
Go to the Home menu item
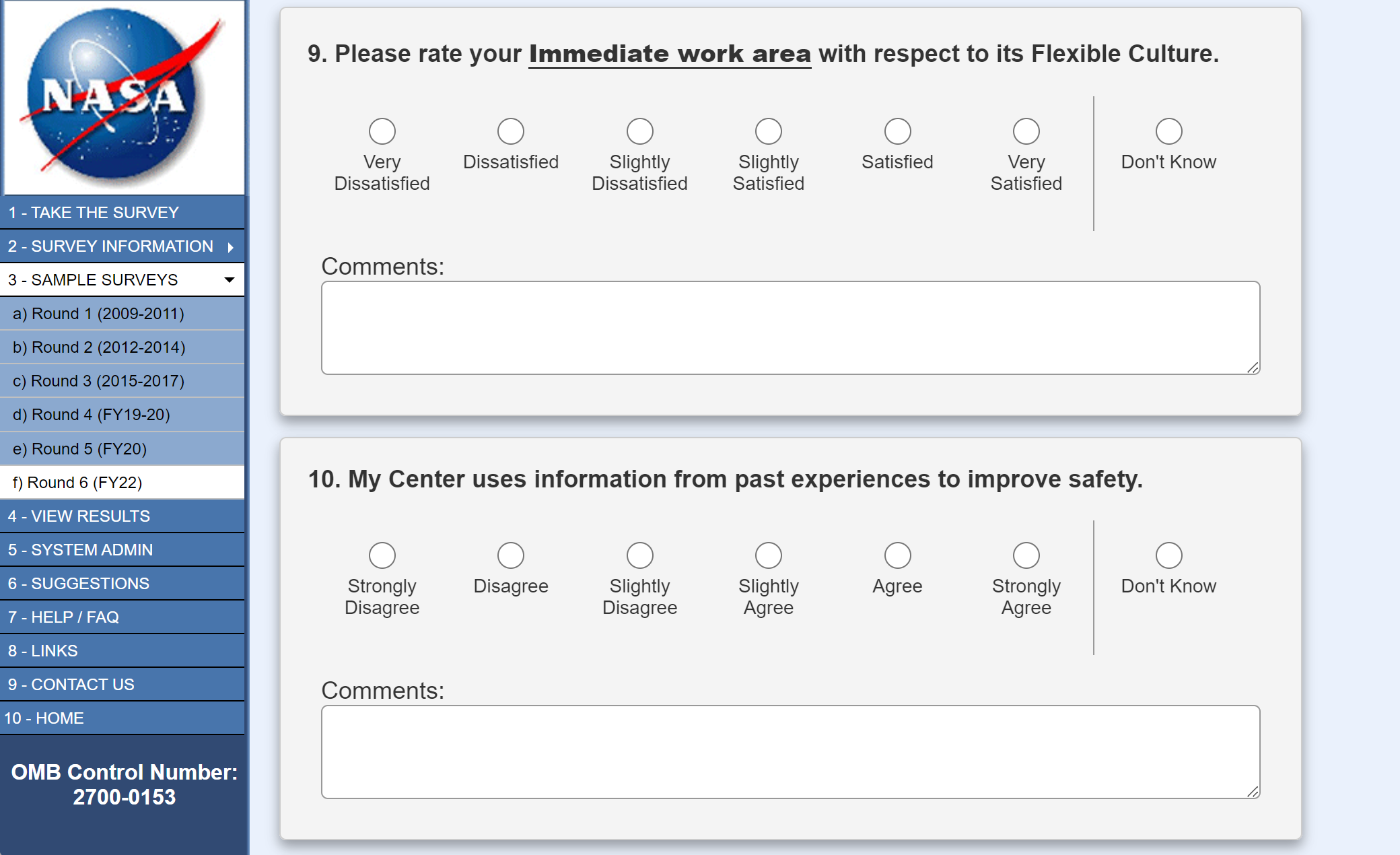[44, 718]
